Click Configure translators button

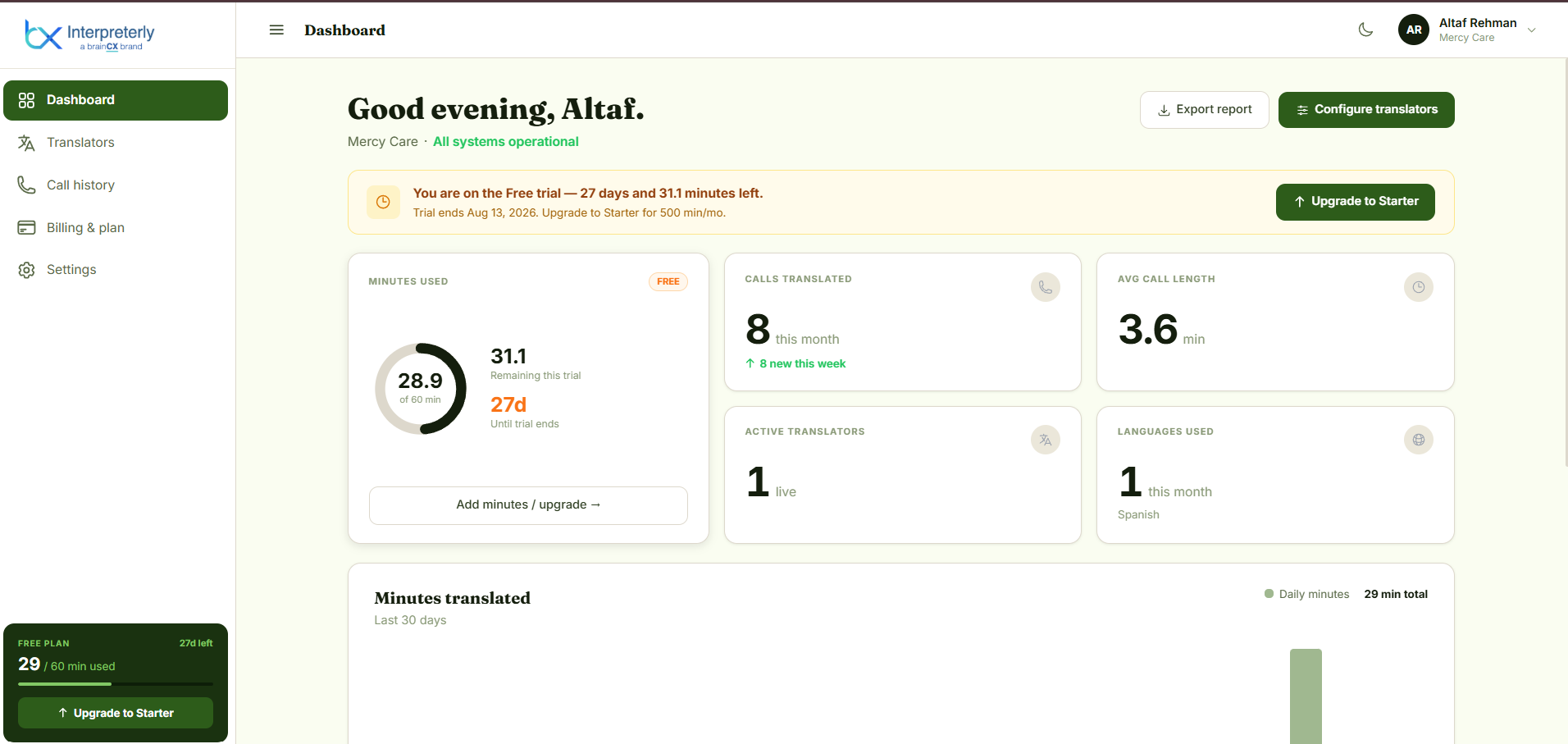coord(1366,110)
